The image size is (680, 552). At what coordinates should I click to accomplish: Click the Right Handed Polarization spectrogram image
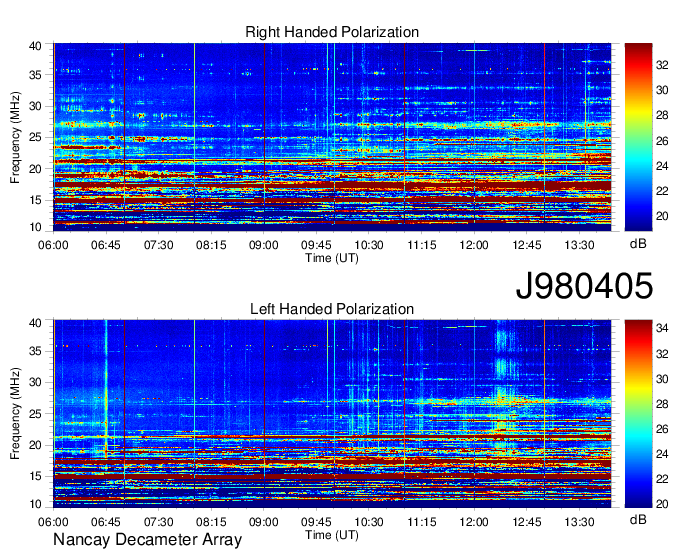[x=332, y=137]
